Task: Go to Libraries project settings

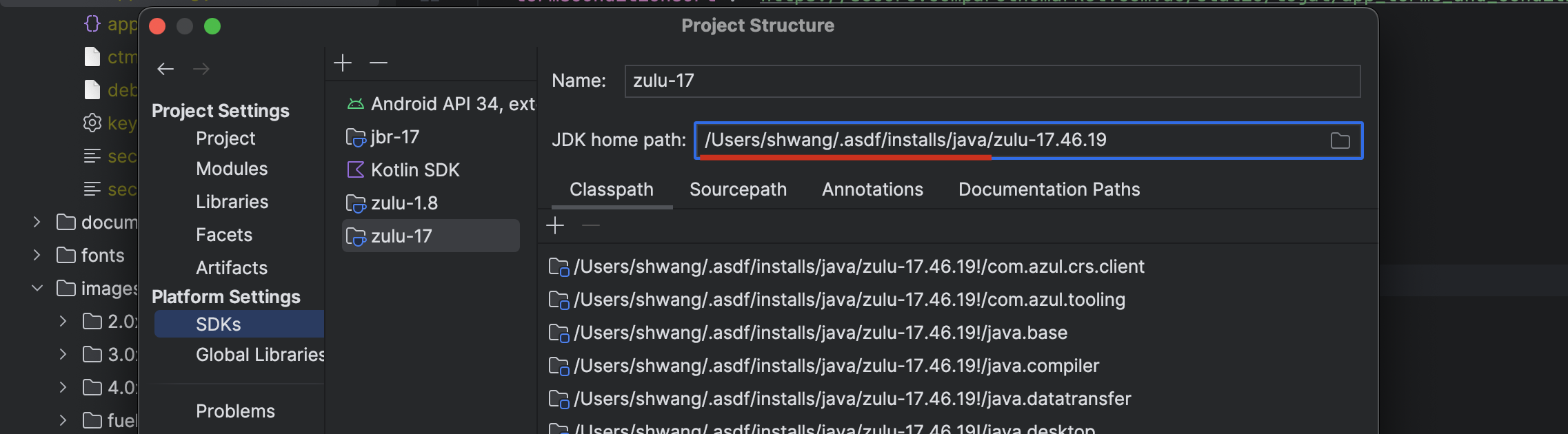Action: coord(232,202)
